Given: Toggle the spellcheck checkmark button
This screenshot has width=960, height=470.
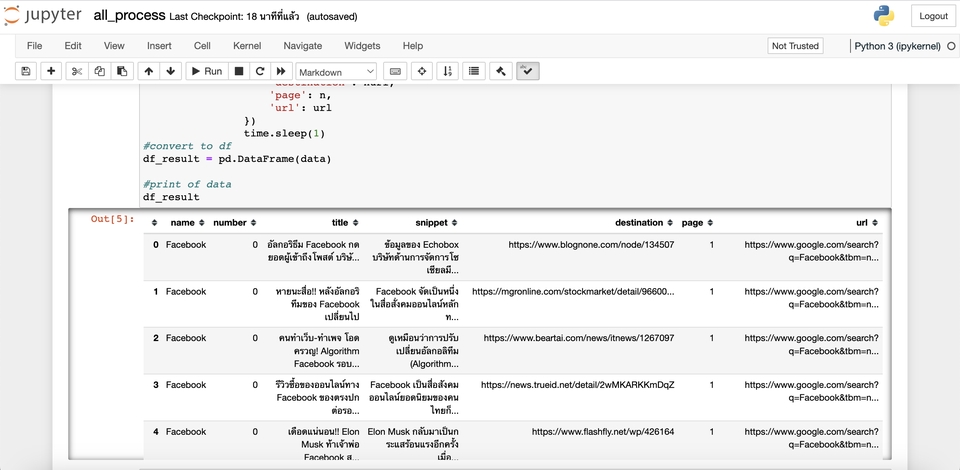Looking at the screenshot, I should pos(528,71).
